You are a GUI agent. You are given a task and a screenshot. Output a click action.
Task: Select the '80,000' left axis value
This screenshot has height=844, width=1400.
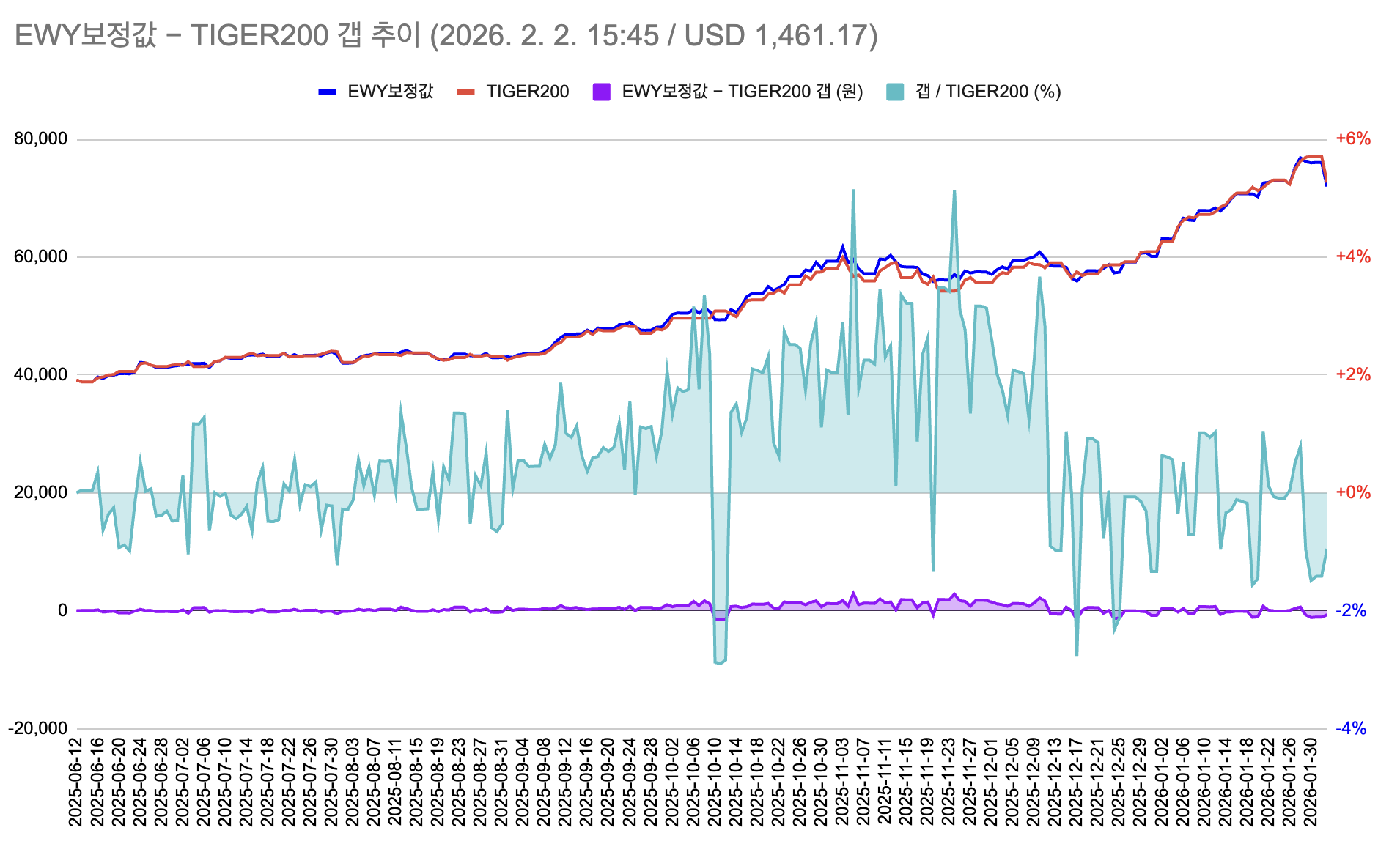tap(41, 139)
